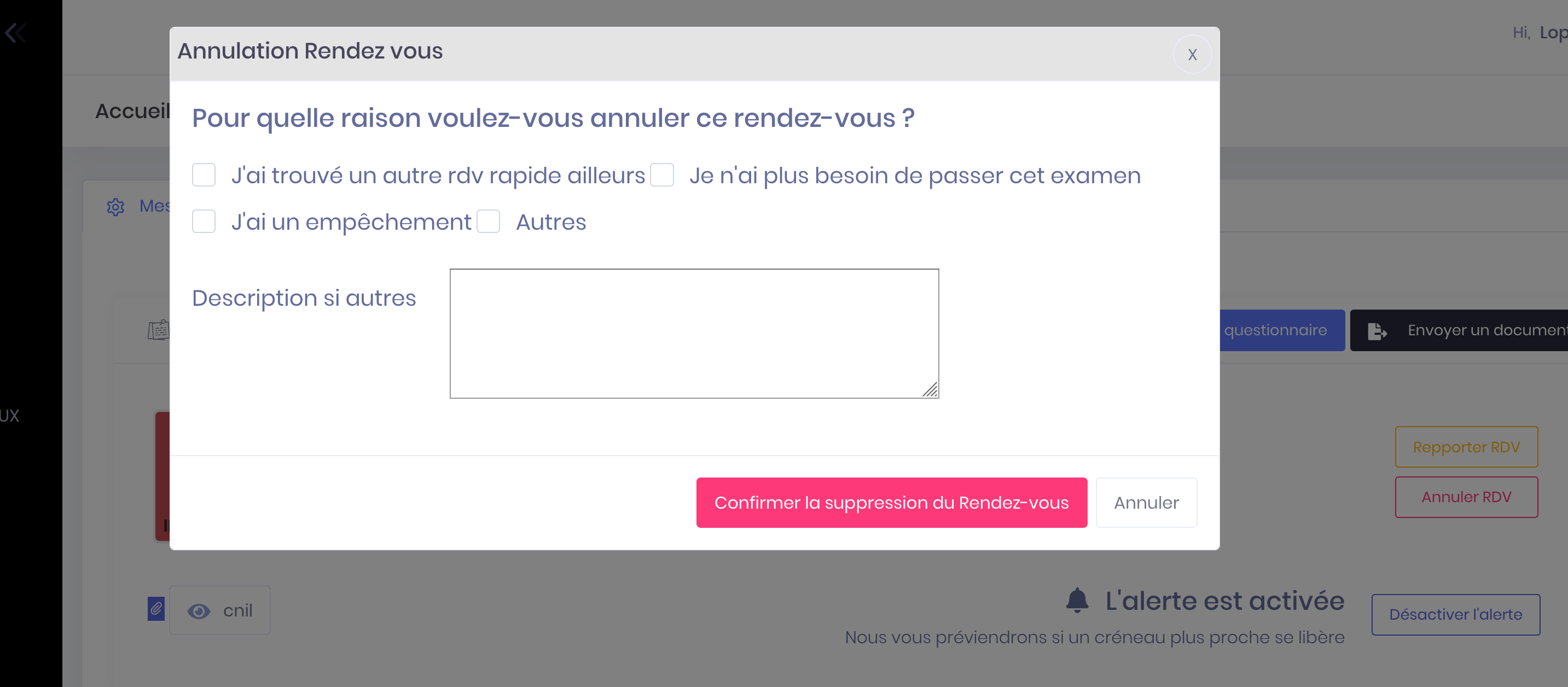This screenshot has height=687, width=1568.
Task: Click the eye icon next to cnil
Action: tap(199, 611)
